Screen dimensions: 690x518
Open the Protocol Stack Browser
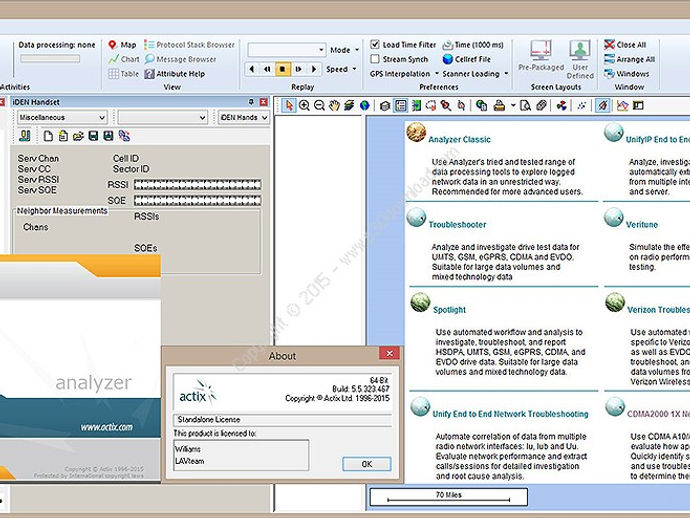pyautogui.click(x=190, y=45)
